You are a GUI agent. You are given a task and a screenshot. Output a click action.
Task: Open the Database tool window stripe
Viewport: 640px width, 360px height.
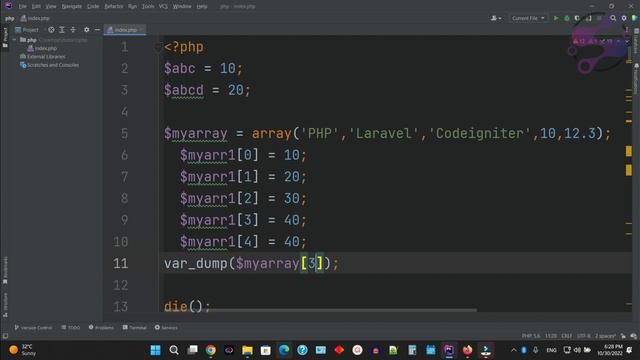click(636, 41)
